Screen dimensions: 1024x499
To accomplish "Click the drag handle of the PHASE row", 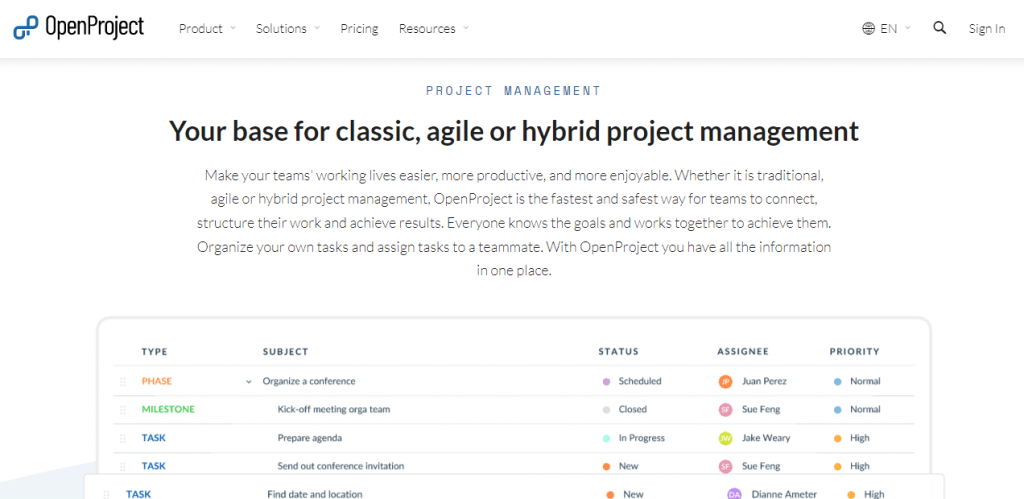I will [123, 381].
